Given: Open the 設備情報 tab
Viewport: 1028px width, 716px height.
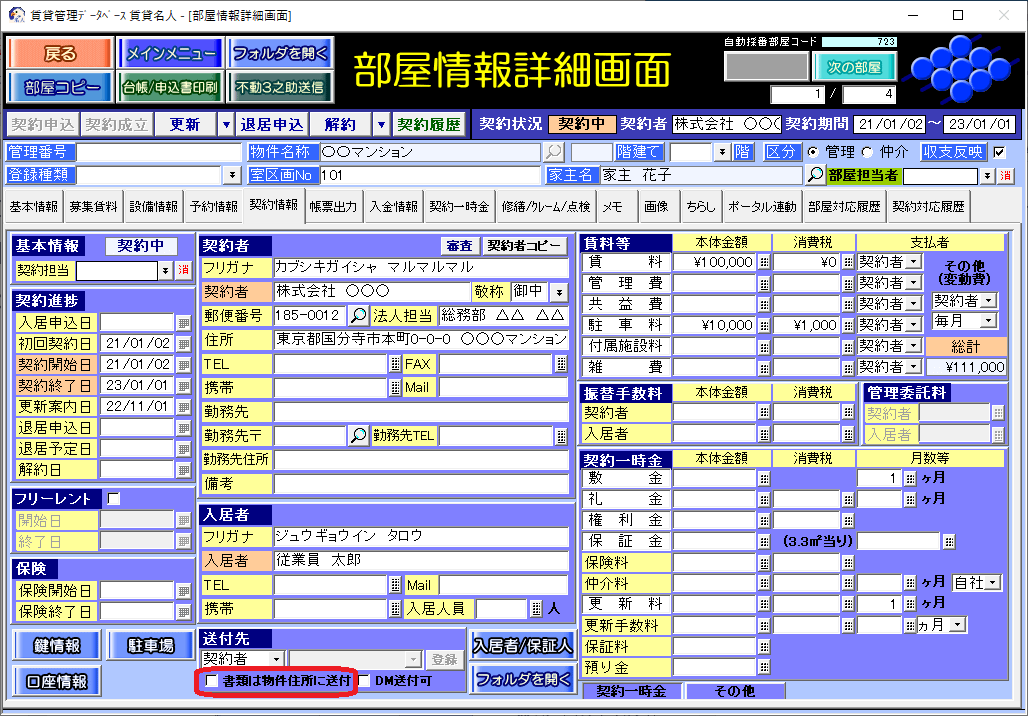Looking at the screenshot, I should click(x=154, y=207).
